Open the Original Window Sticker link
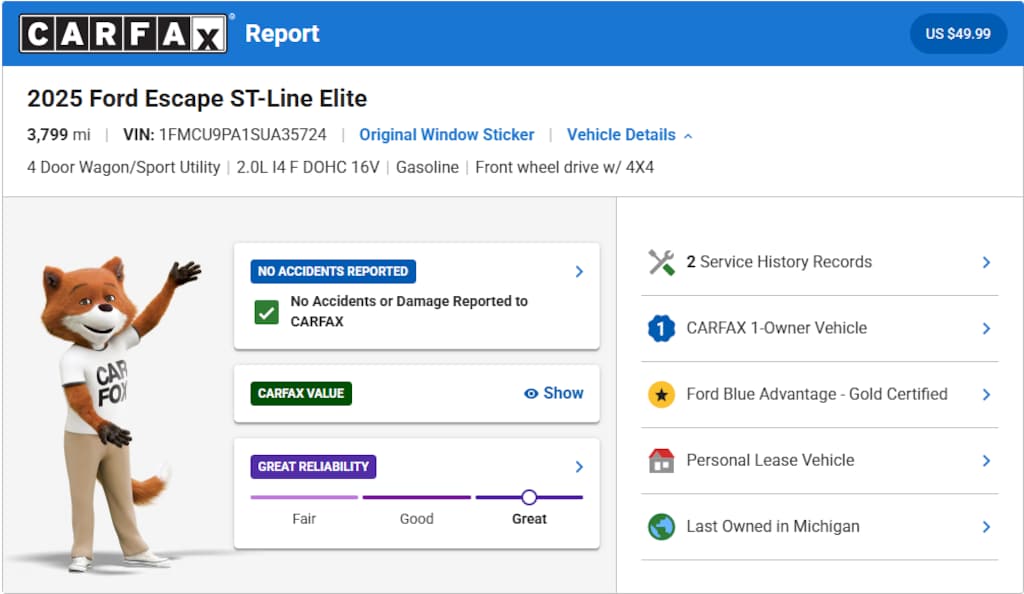Viewport: 1024px width, 594px height. point(447,134)
